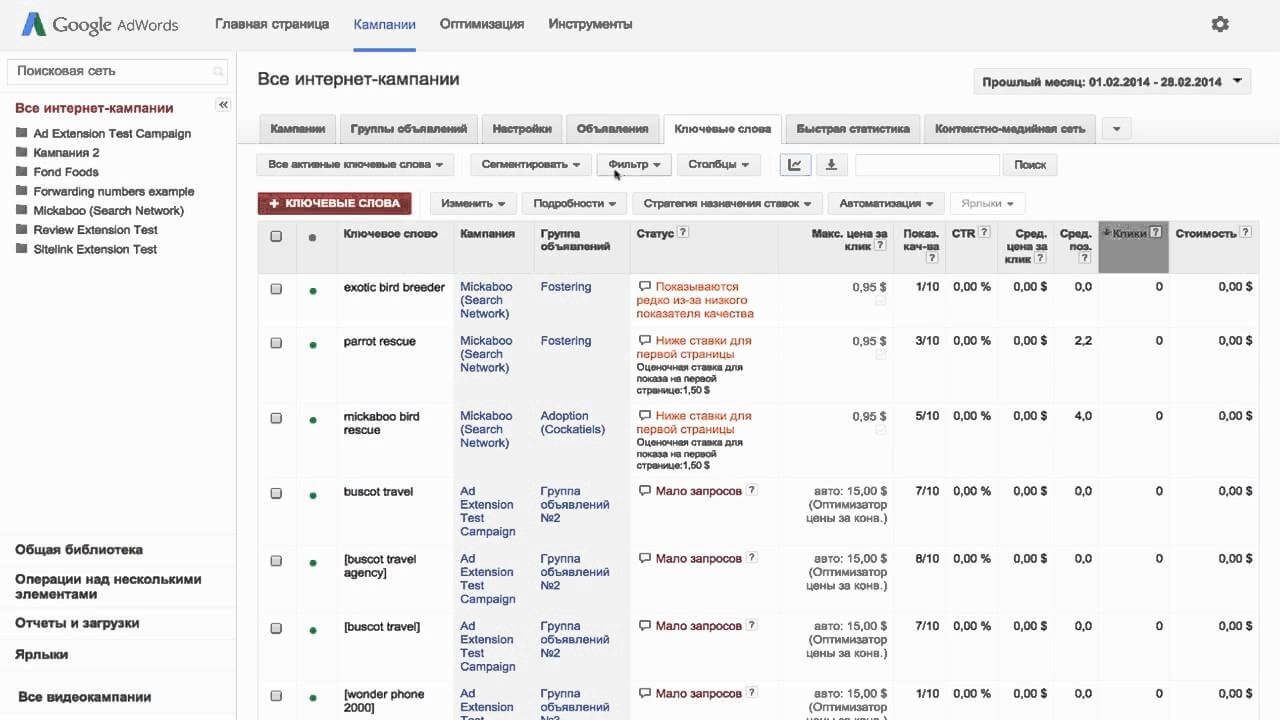Click help icon beside Мало запросов for [buscot travel agency]

pyautogui.click(x=752, y=558)
